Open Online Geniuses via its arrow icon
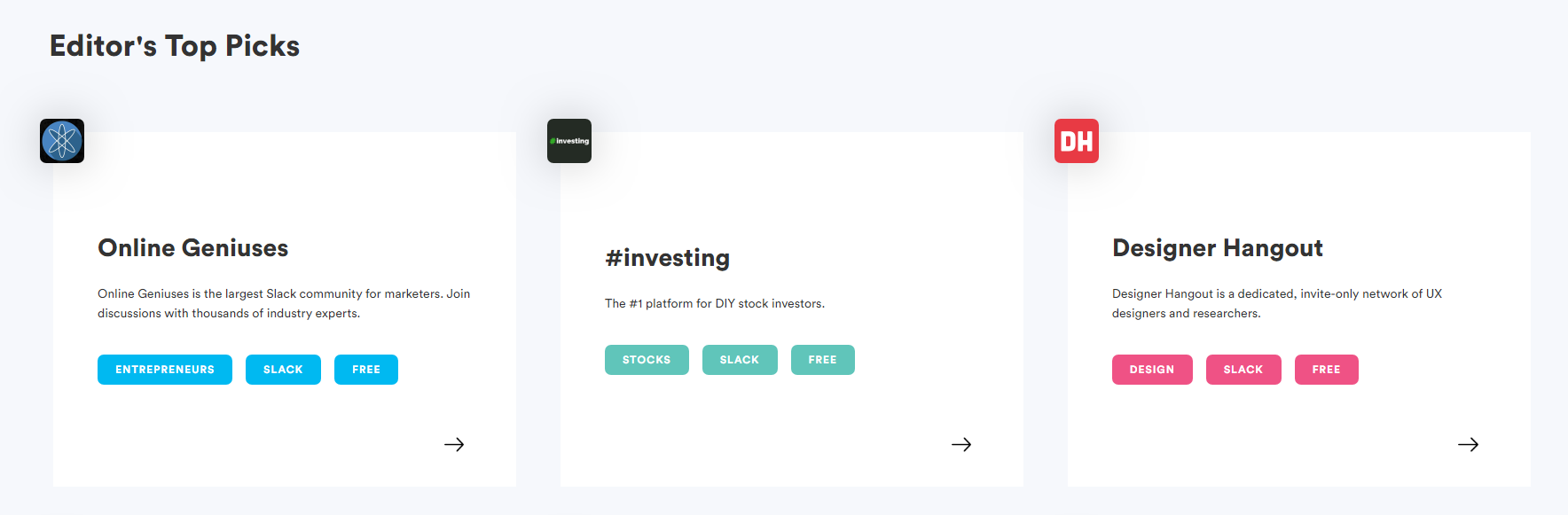 (454, 444)
